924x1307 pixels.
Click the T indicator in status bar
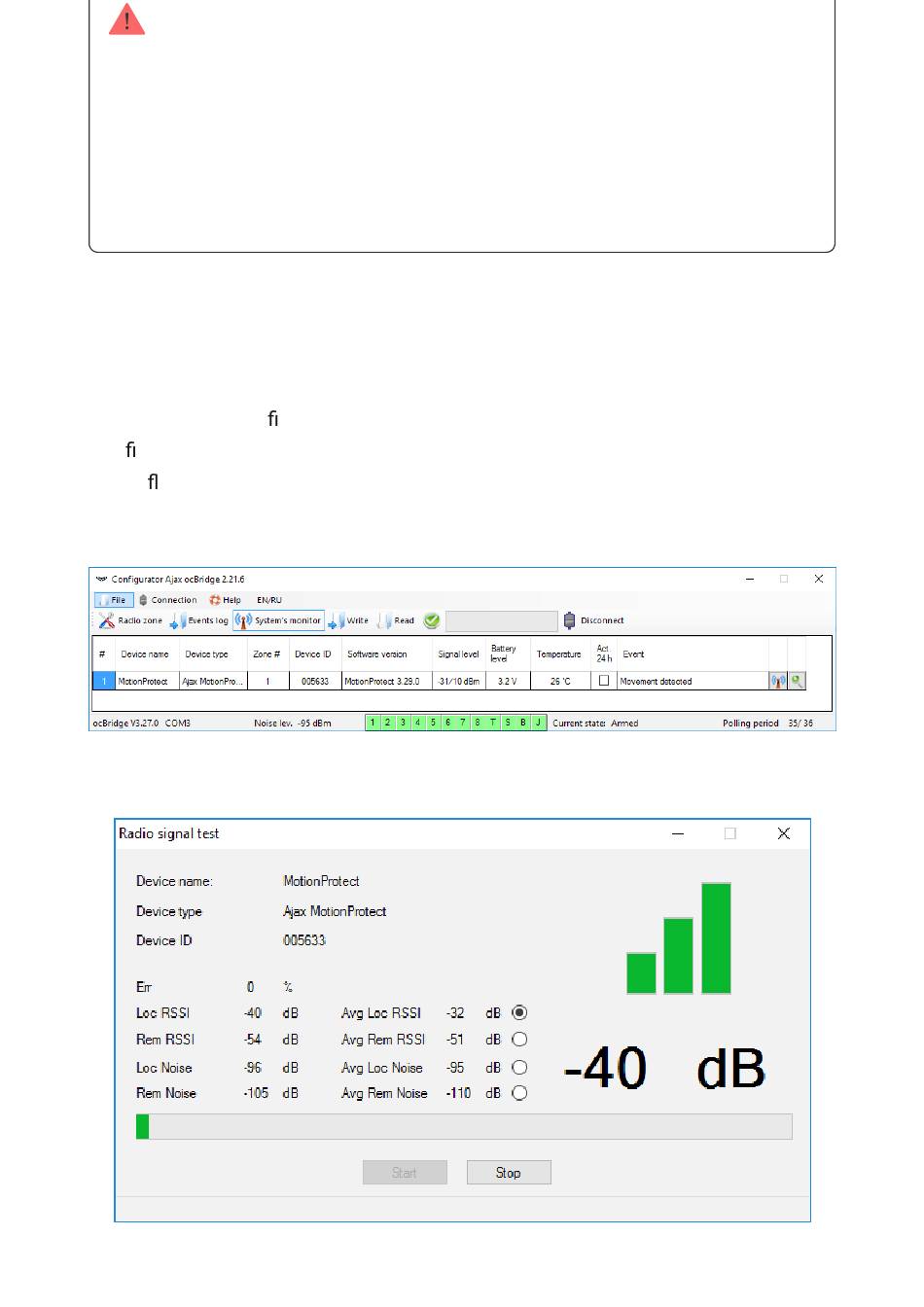tap(493, 723)
